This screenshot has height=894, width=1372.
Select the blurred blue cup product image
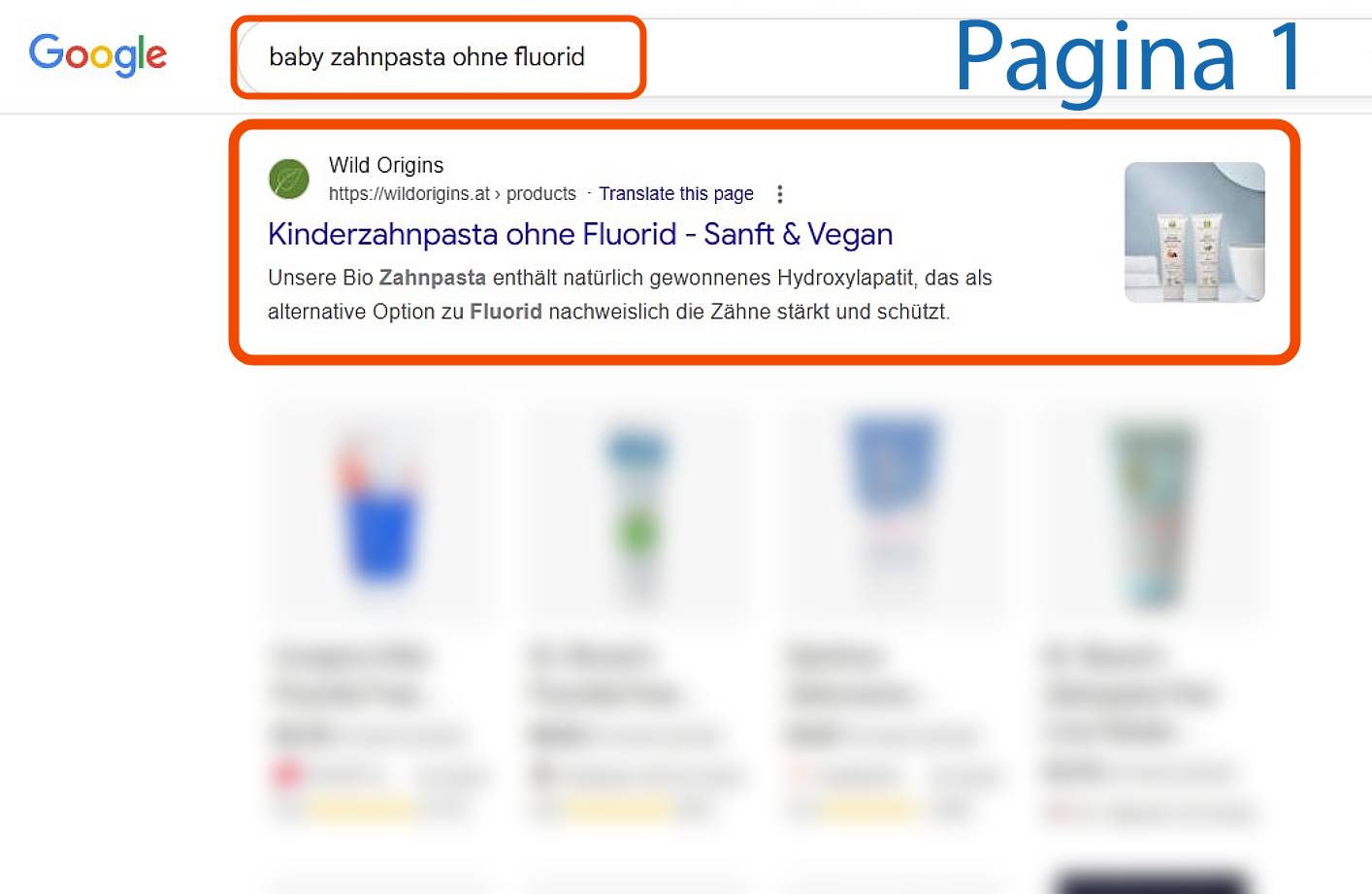[379, 512]
